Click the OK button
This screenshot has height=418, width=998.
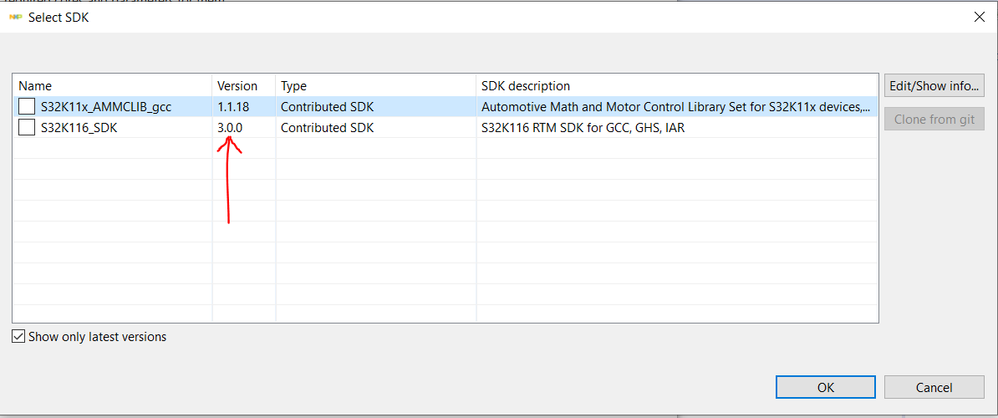point(826,387)
